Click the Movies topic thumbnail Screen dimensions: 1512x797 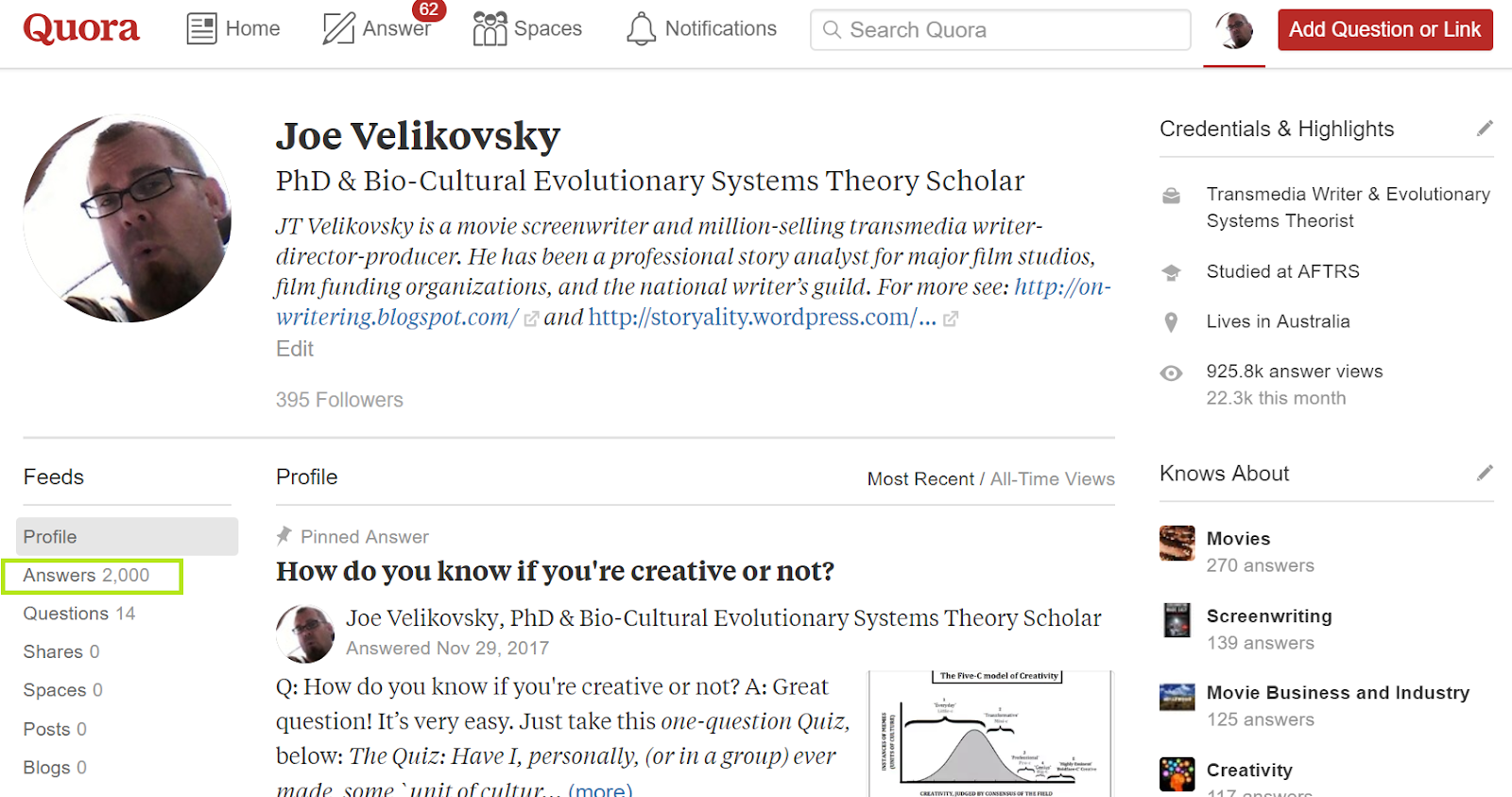(x=1177, y=543)
